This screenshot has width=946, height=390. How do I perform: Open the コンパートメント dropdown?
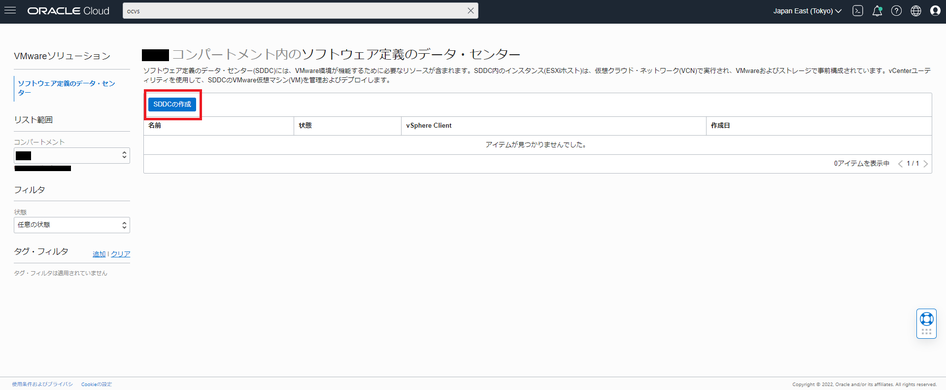point(72,155)
